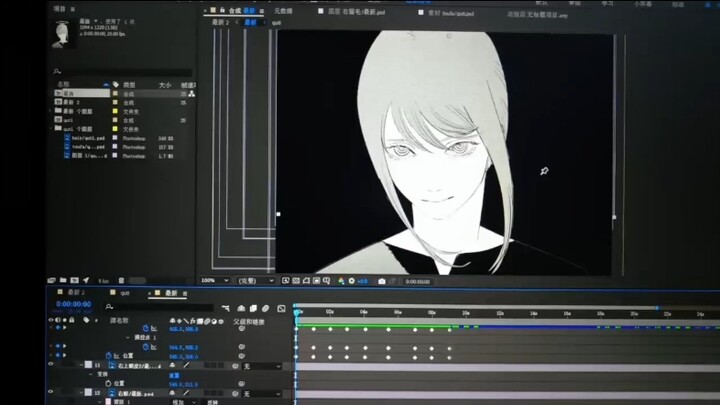720x405 pixels.
Task: Switch to the 最新 2 timeline tab
Action: coord(75,294)
